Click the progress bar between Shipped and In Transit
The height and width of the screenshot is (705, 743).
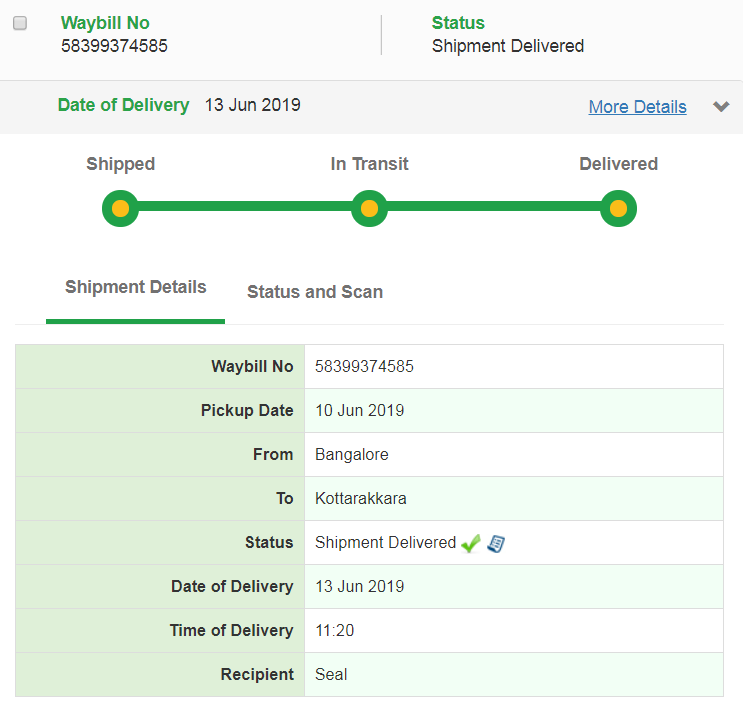[x=245, y=209]
